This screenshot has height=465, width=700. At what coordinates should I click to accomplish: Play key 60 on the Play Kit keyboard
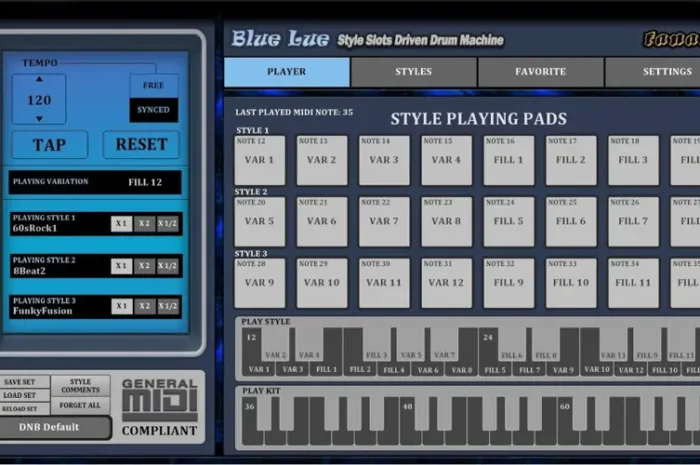tap(568, 437)
